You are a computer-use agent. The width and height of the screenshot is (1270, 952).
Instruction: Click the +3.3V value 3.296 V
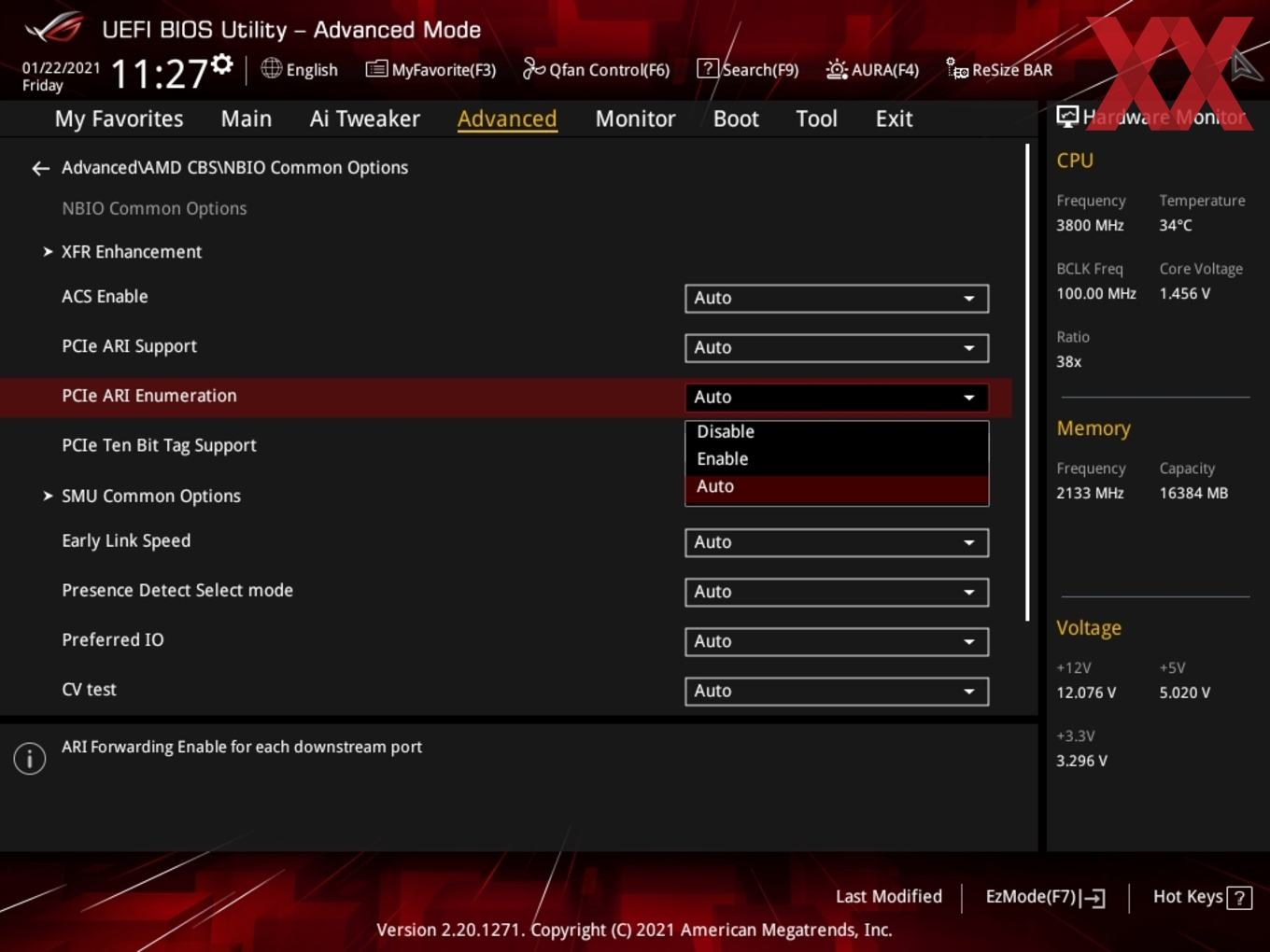(1081, 762)
